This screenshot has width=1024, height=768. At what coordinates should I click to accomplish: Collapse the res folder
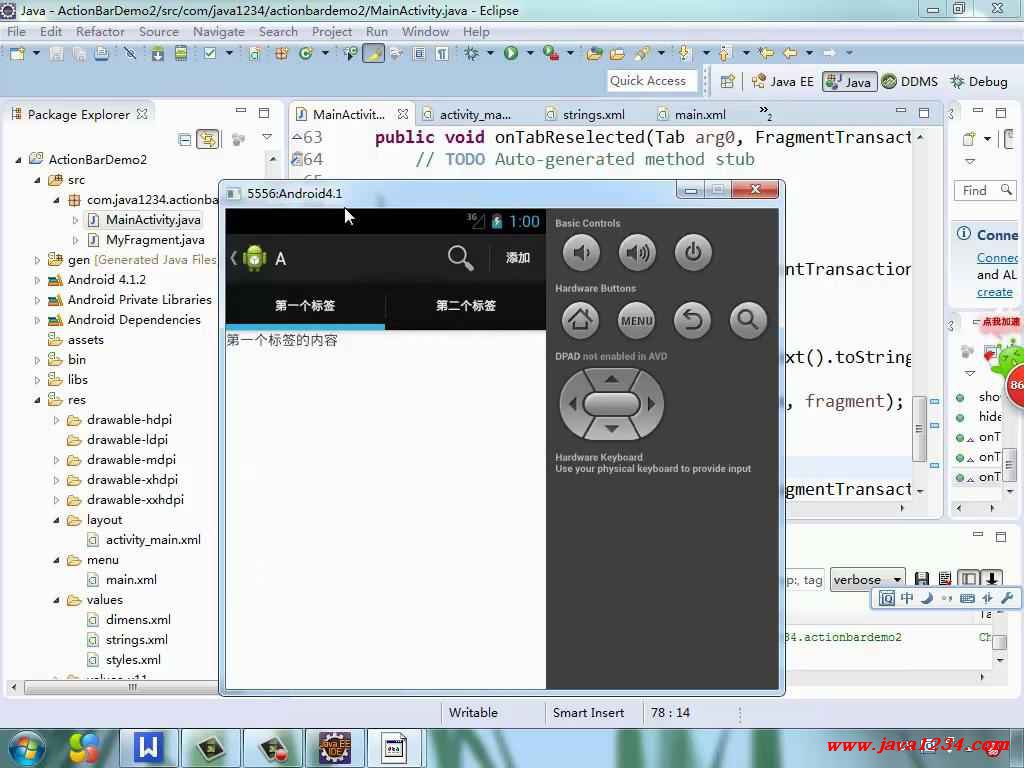tap(38, 400)
